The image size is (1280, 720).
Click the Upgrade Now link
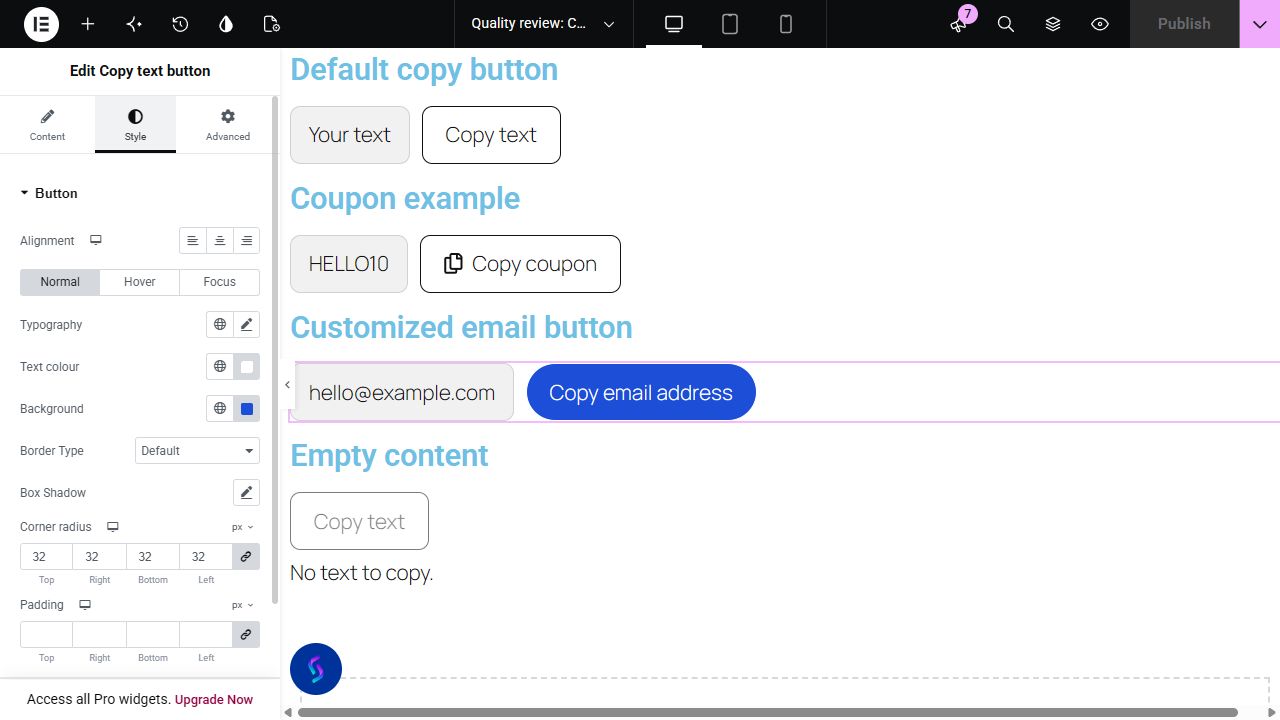214,700
